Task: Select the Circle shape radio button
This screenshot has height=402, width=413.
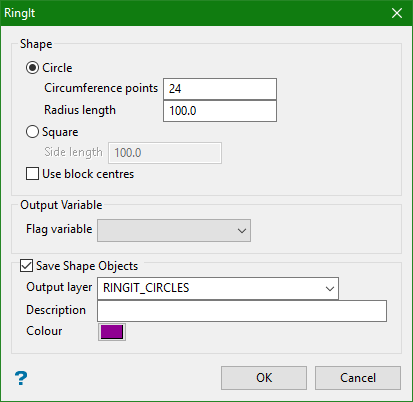Action: (32, 68)
